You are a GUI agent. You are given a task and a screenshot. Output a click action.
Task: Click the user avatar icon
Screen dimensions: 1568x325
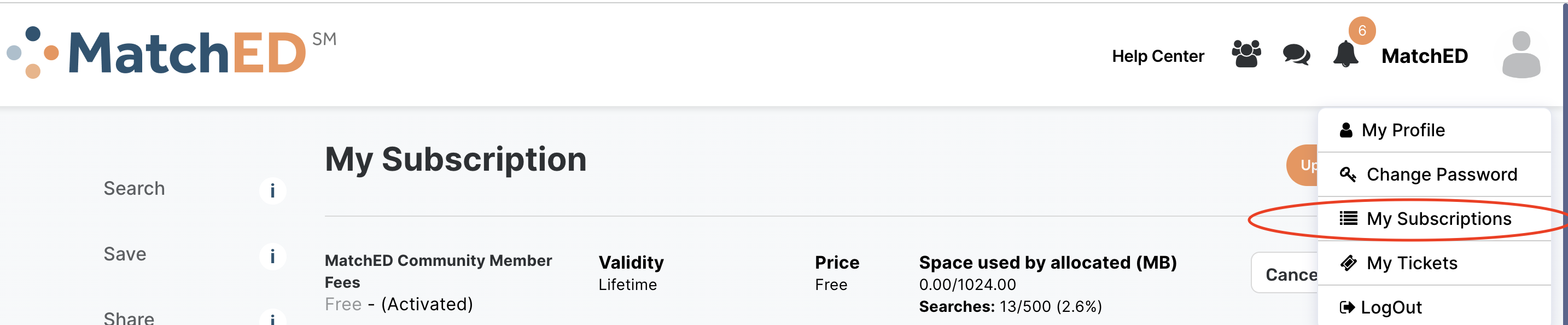click(x=1520, y=55)
